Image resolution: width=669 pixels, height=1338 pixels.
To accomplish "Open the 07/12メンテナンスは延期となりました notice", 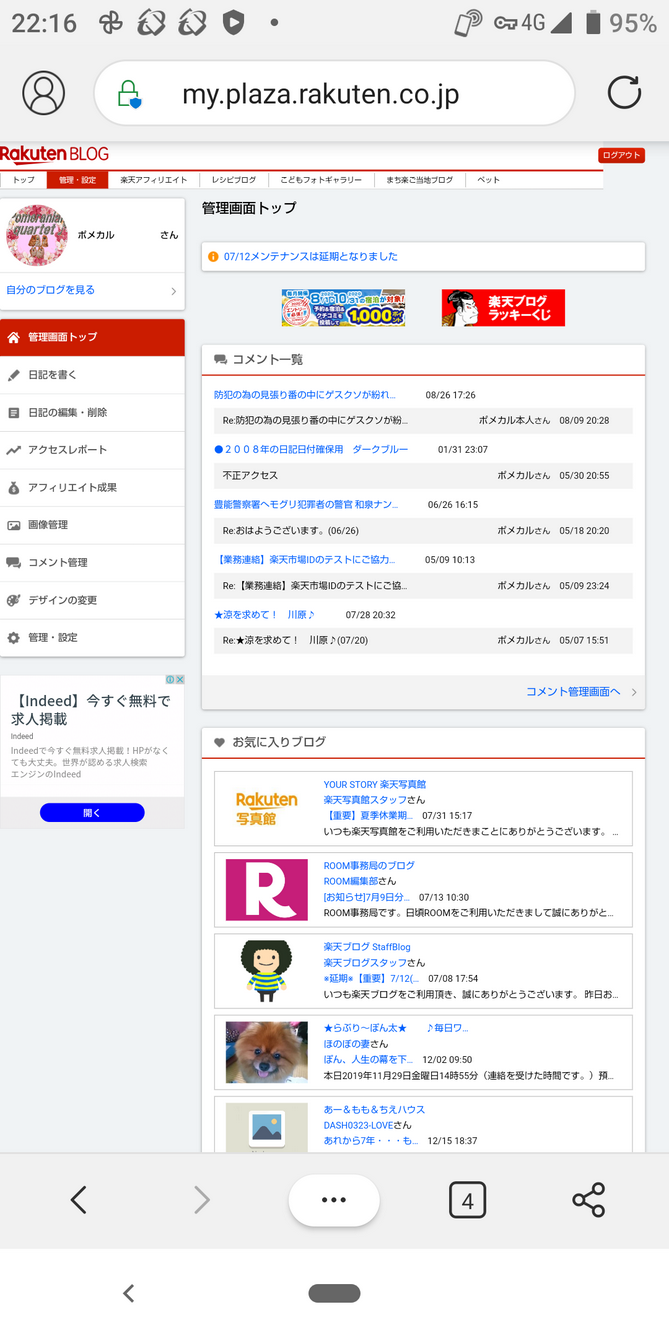I will click(x=311, y=257).
